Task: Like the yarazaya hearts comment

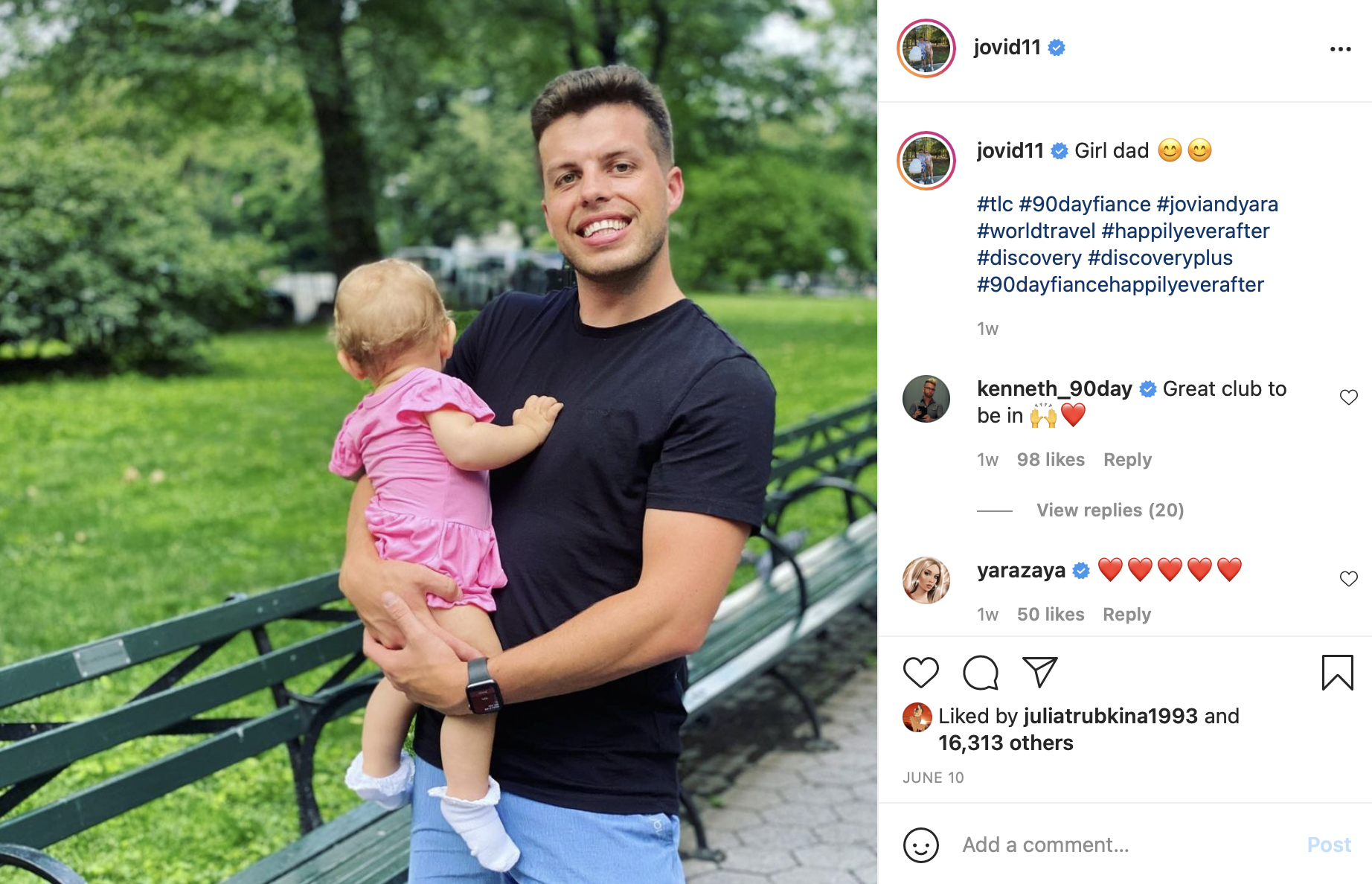Action: click(1348, 579)
